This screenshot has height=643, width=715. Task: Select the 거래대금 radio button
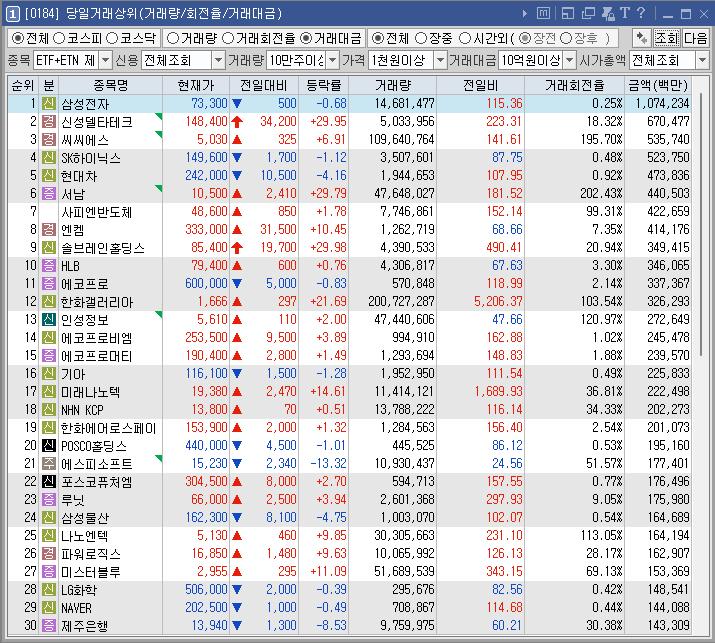pos(306,38)
